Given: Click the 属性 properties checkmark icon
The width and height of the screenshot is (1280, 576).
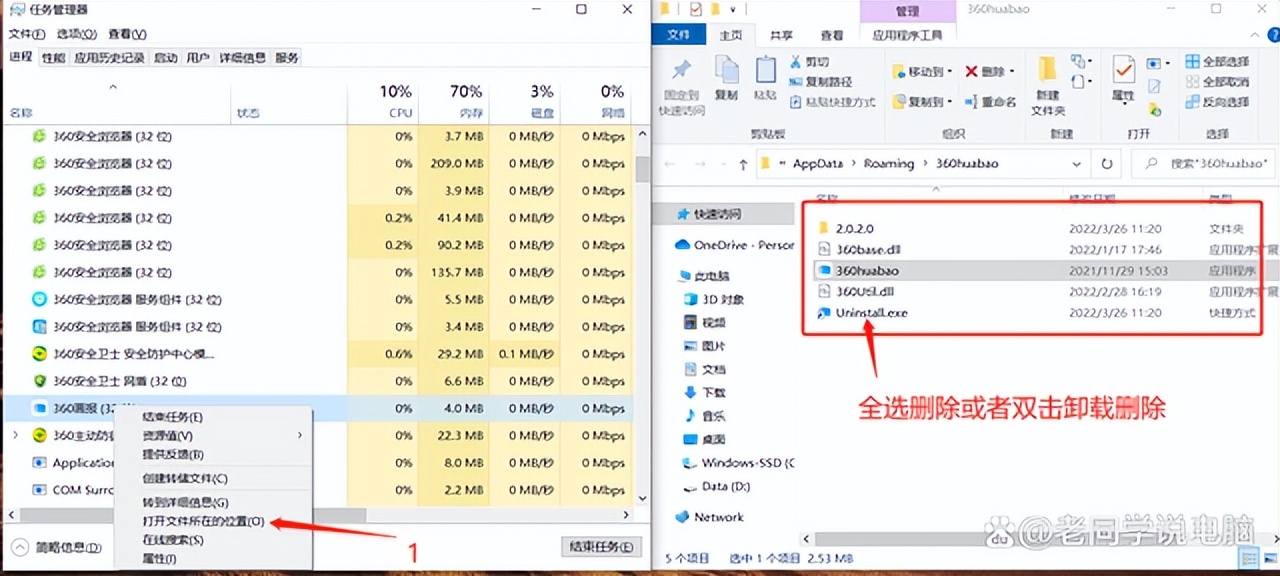Looking at the screenshot, I should pyautogui.click(x=1124, y=70).
